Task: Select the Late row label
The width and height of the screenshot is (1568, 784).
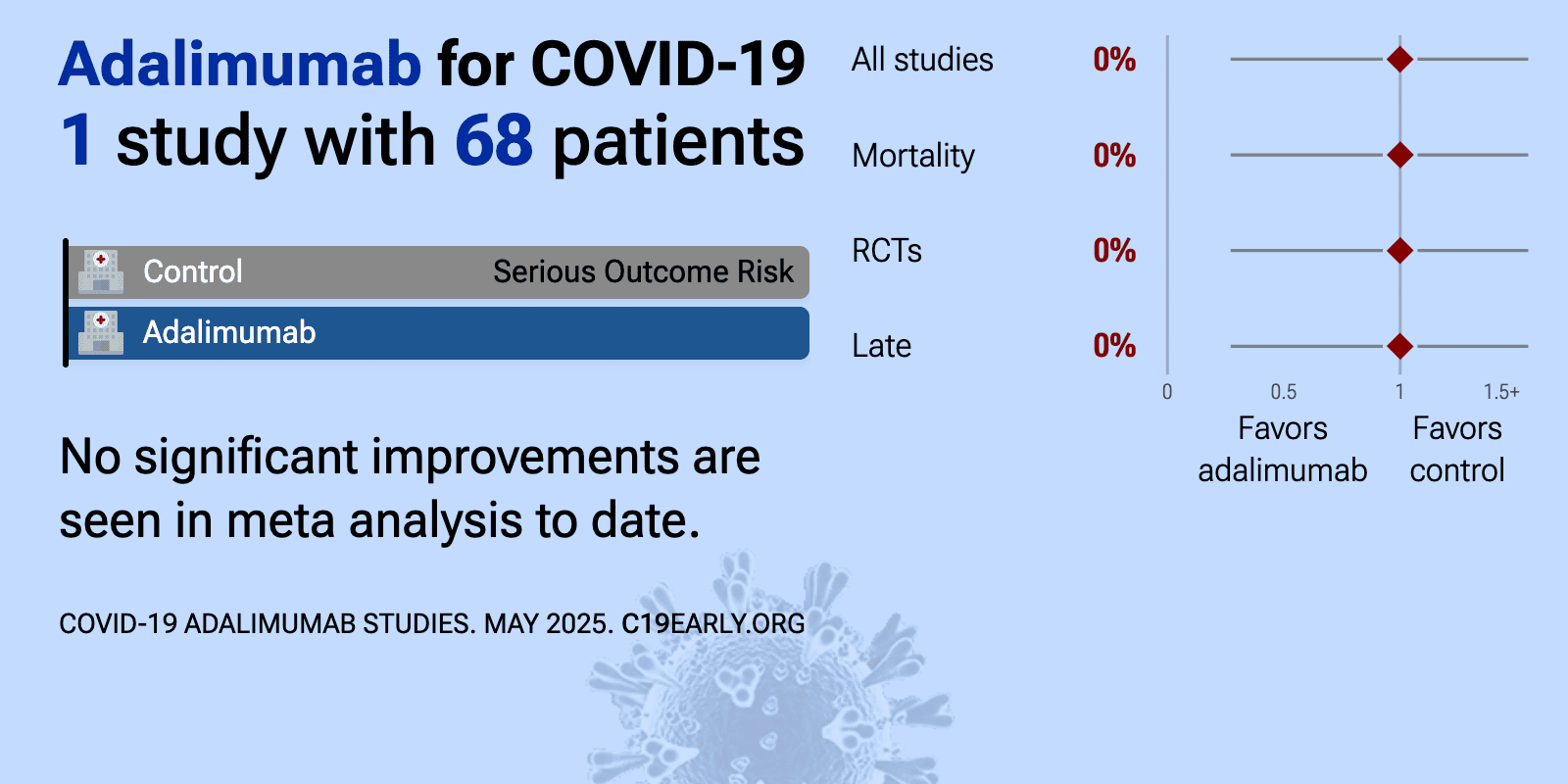Action: [x=882, y=346]
